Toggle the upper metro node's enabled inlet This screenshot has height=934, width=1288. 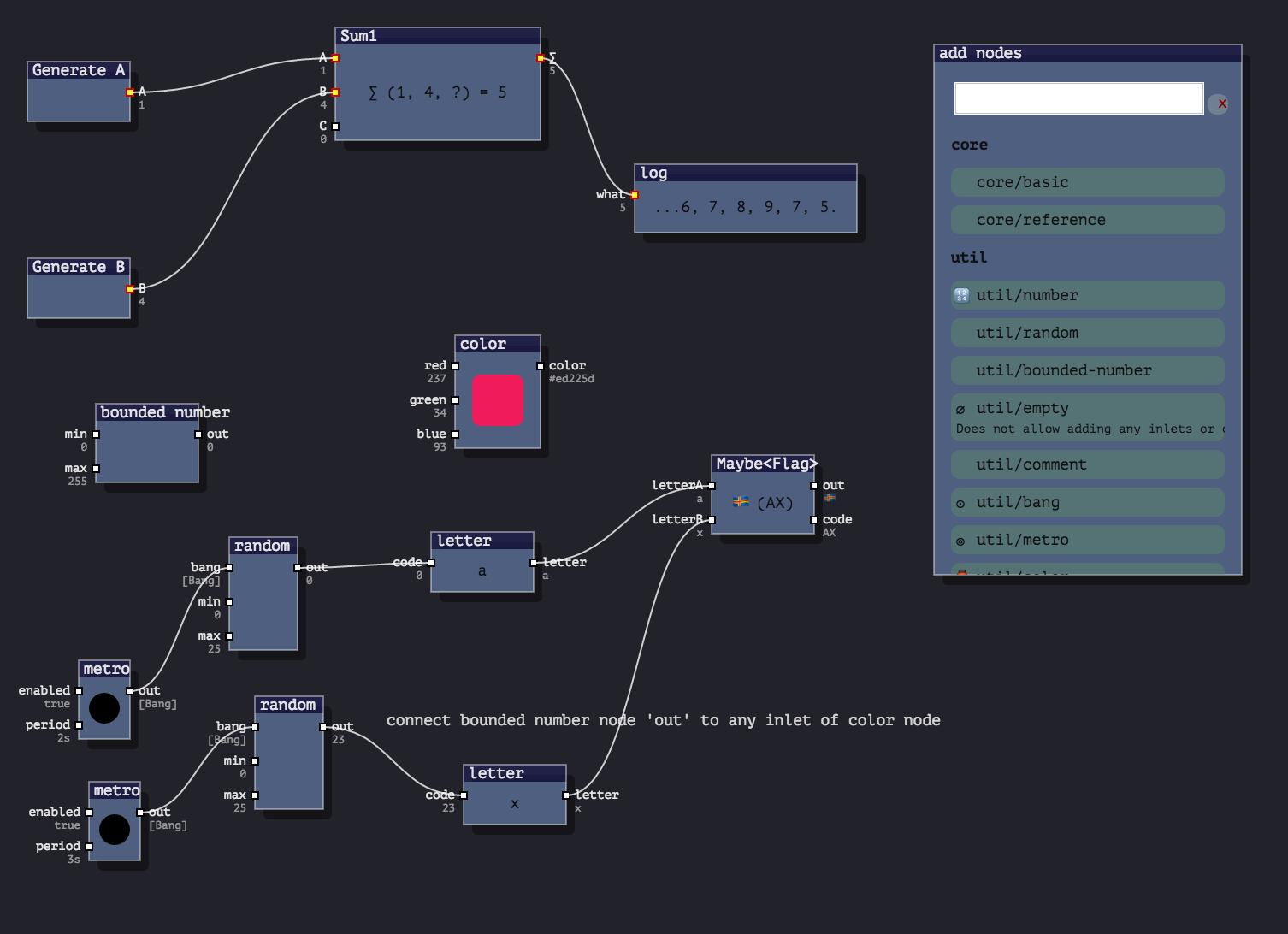(79, 691)
